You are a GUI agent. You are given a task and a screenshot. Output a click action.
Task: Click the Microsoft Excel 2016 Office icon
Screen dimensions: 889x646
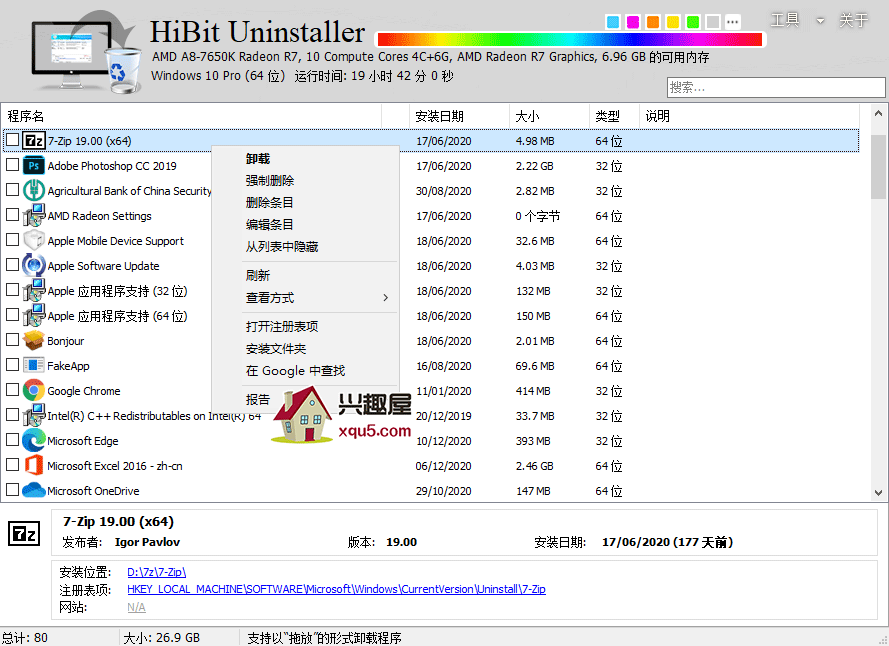[x=33, y=465]
